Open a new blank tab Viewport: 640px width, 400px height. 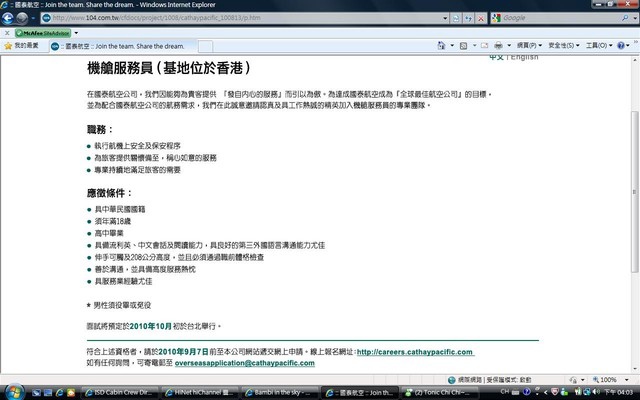pos(205,47)
